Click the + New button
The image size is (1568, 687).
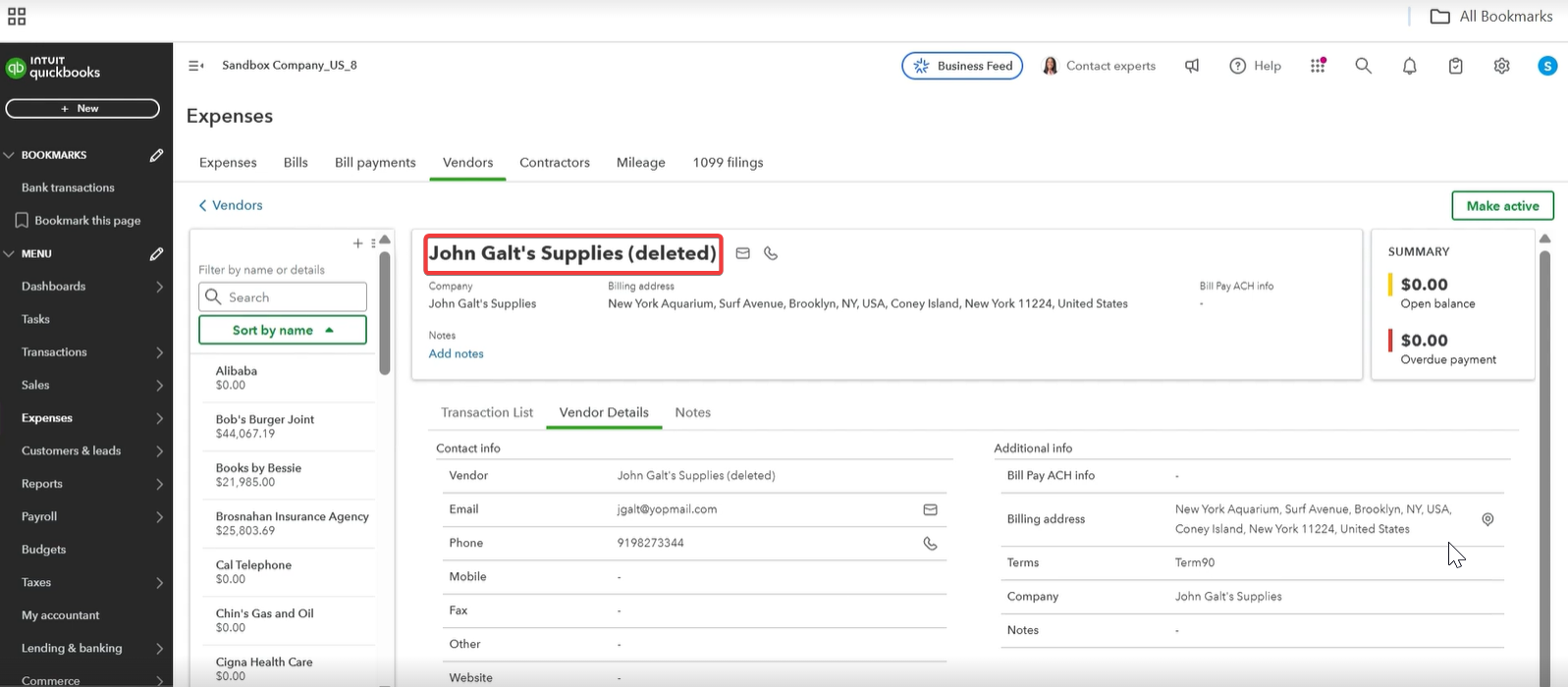pos(82,109)
